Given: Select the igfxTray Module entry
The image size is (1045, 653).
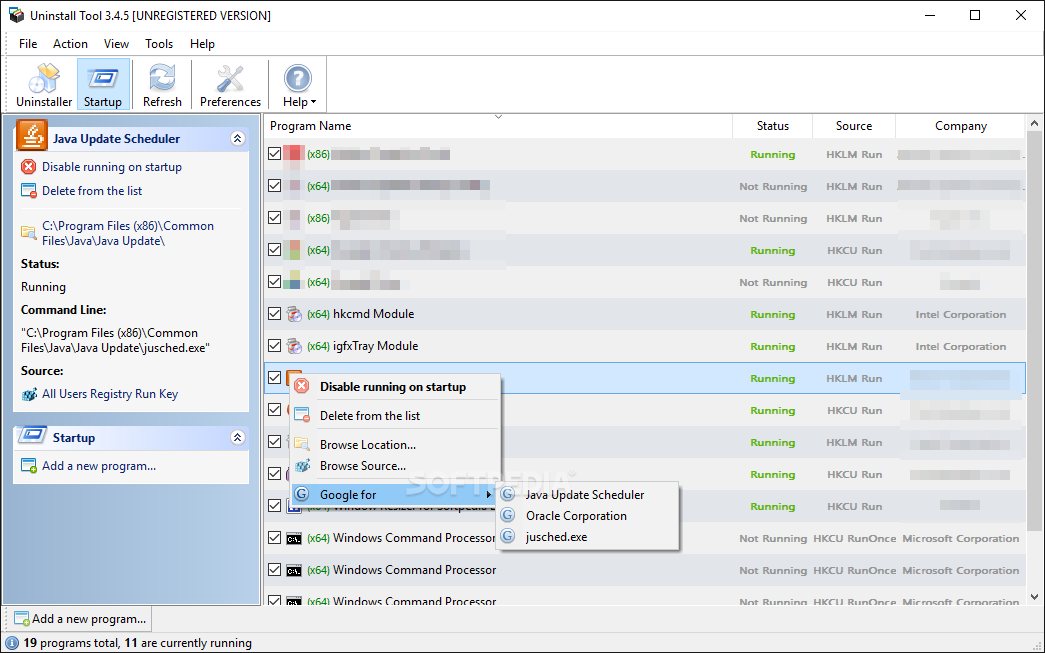Looking at the screenshot, I should point(645,346).
